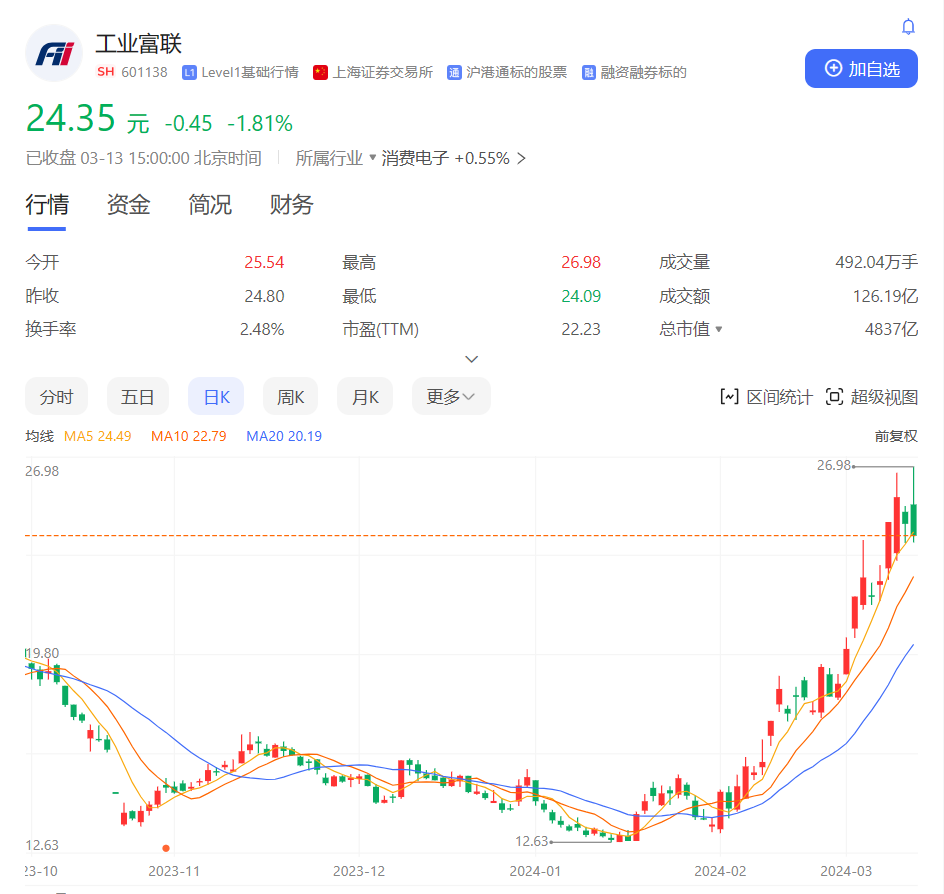Image resolution: width=944 pixels, height=894 pixels.
Task: Switch to the 财务 tab
Action: [291, 205]
